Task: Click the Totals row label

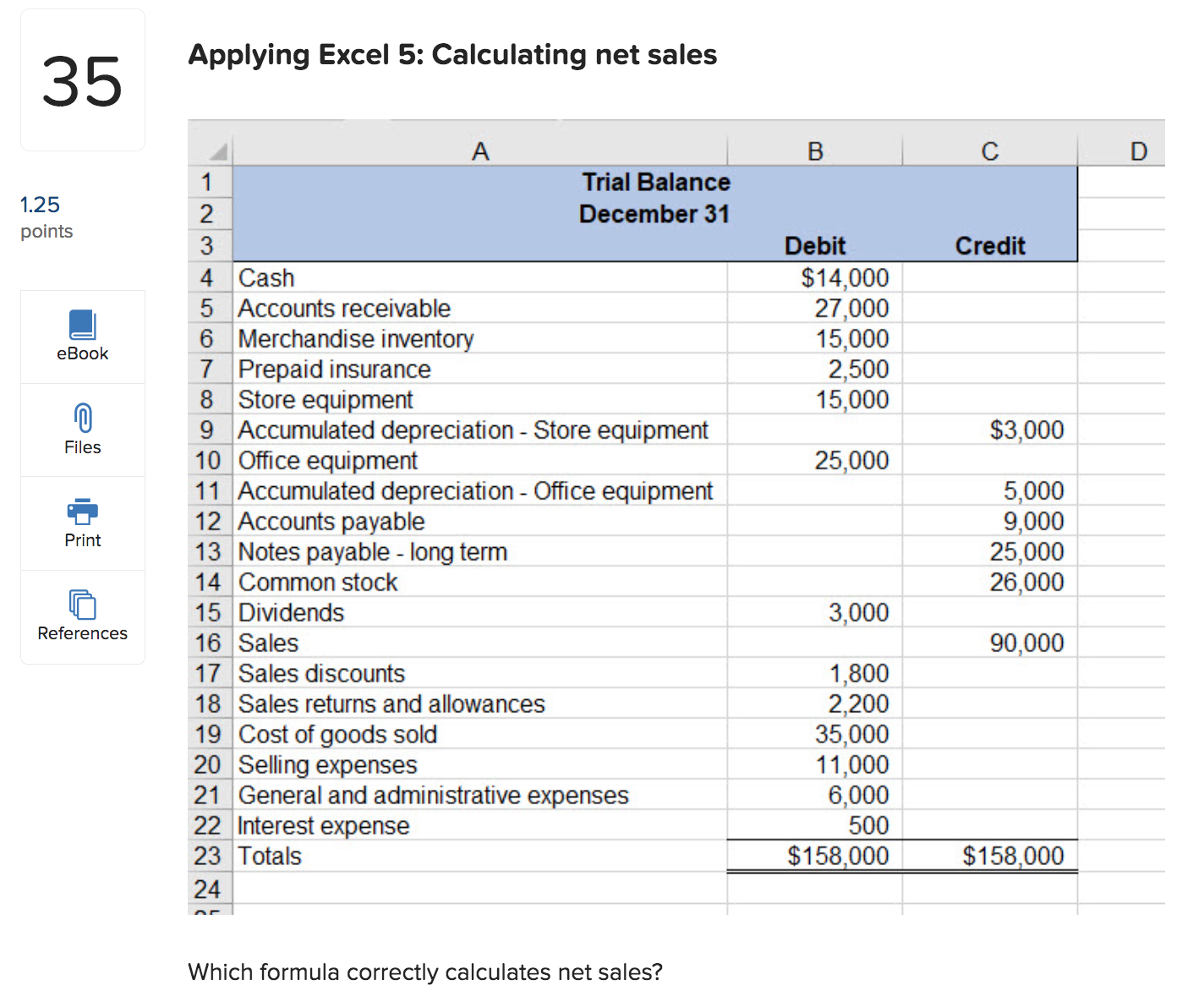Action: (x=269, y=856)
